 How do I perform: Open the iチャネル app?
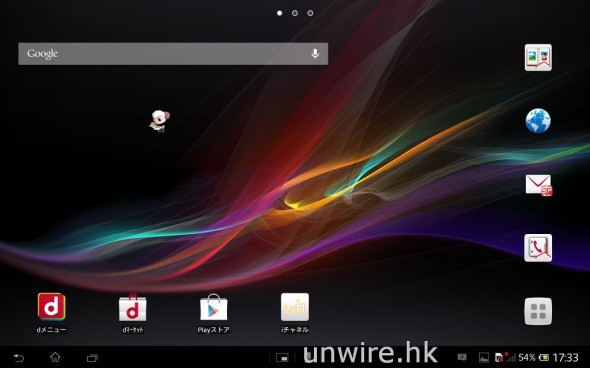pyautogui.click(x=295, y=313)
